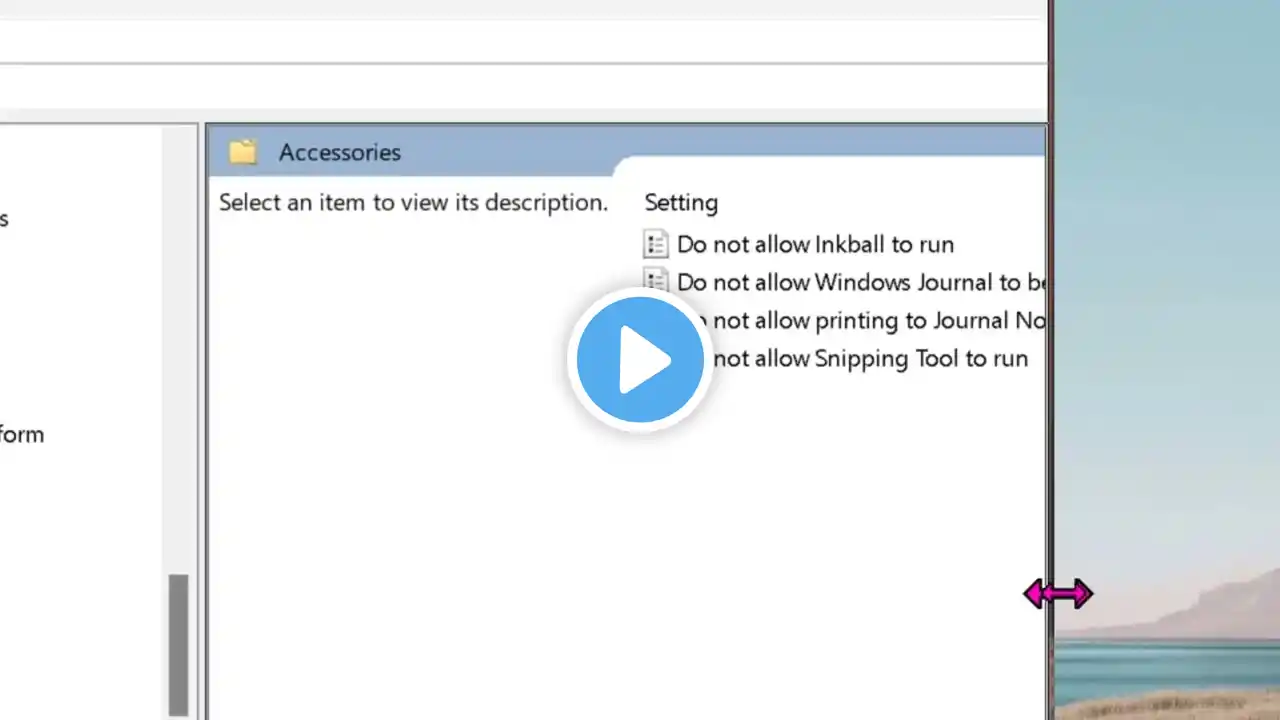The image size is (1280, 720).
Task: Click the scrollbar track above the thumb
Action: point(178,350)
